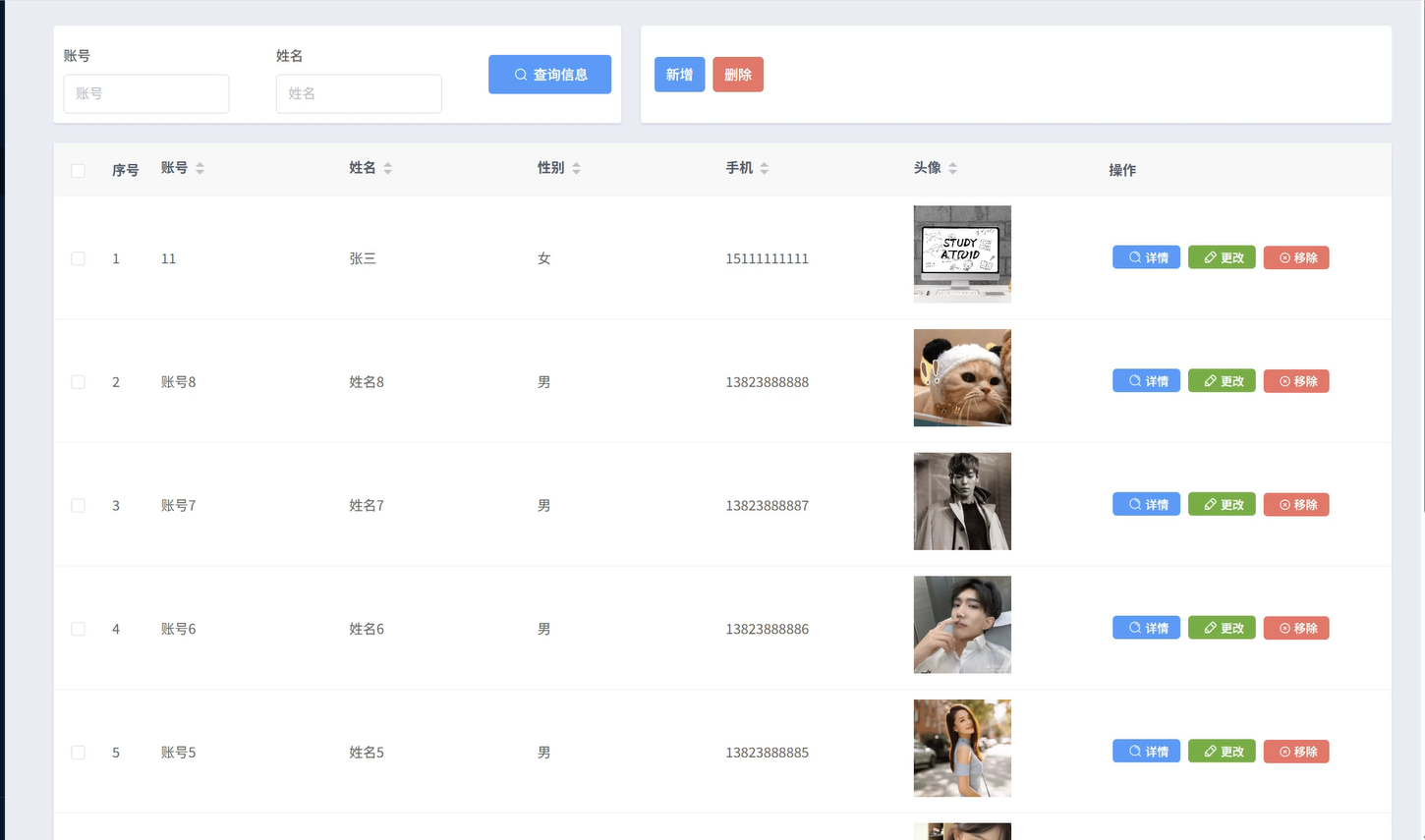Click the account cell 账号5
Image resolution: width=1425 pixels, height=840 pixels.
[179, 753]
